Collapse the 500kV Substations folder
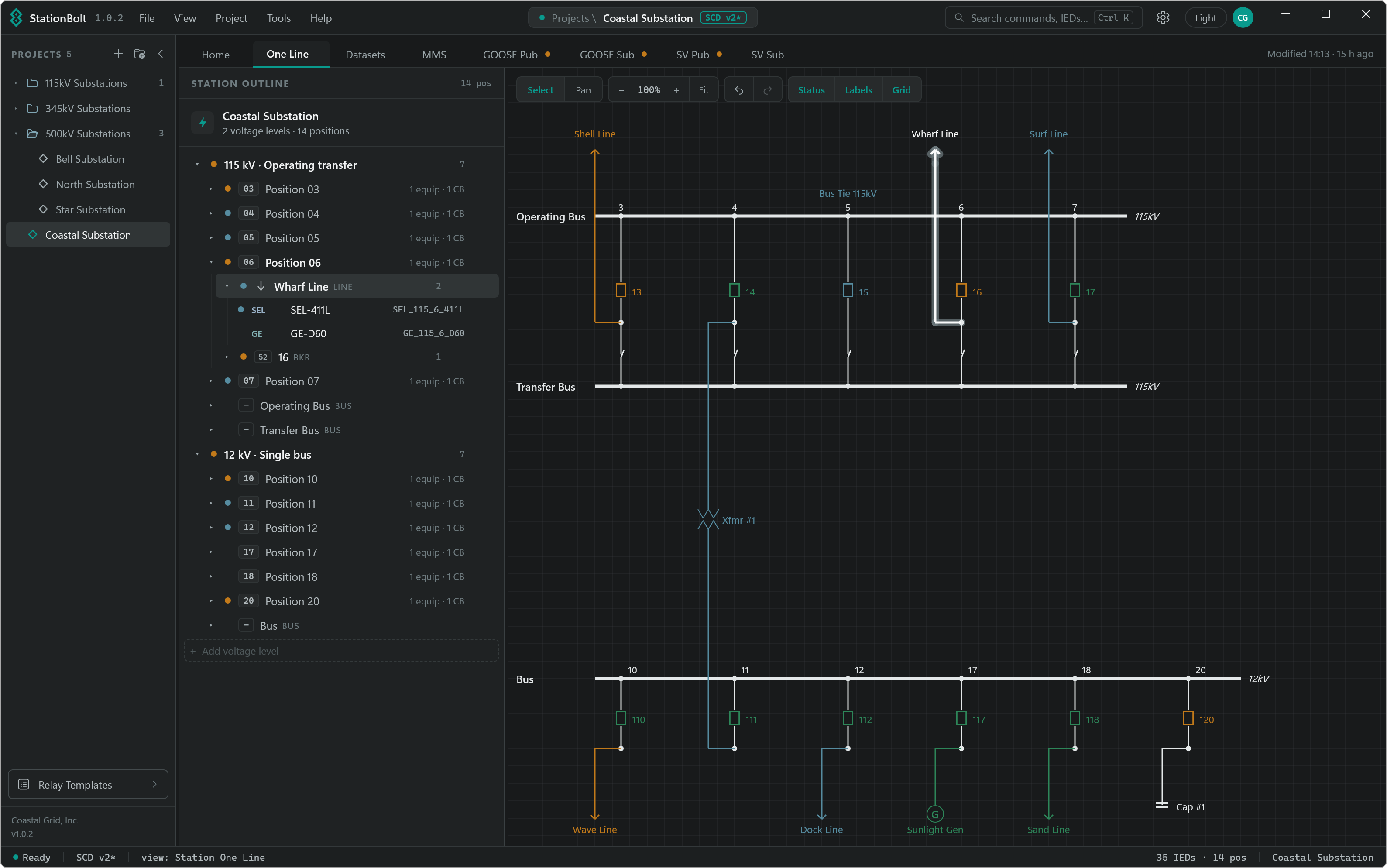 [x=16, y=134]
